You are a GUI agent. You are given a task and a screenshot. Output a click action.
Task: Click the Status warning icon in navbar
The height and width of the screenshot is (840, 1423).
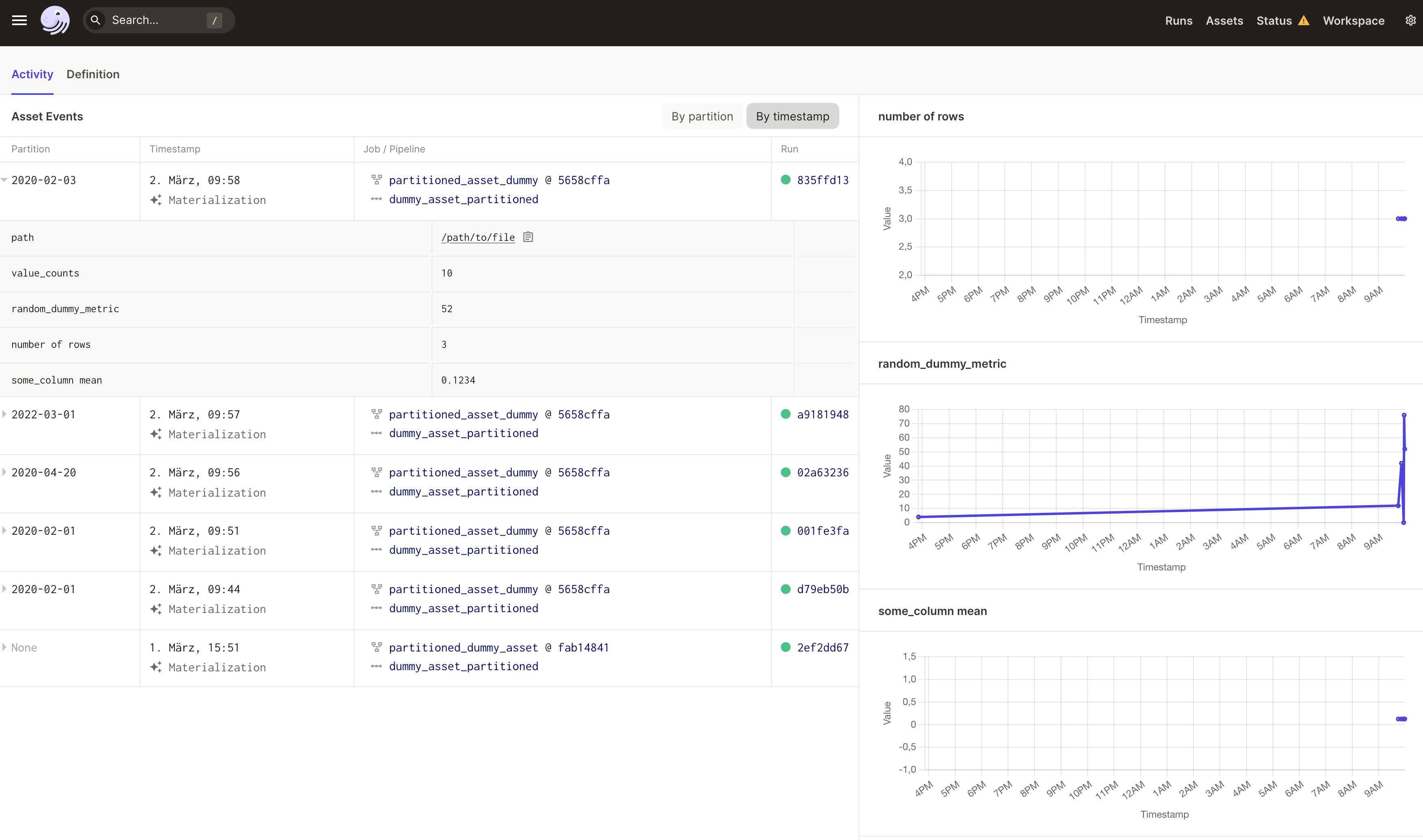[x=1304, y=20]
